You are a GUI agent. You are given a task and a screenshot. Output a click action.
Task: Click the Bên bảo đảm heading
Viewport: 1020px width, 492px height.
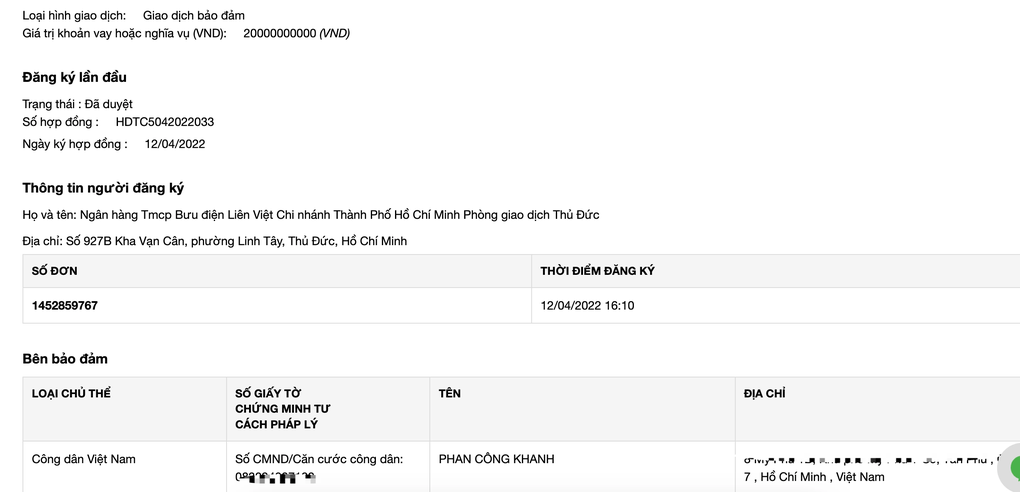65,359
